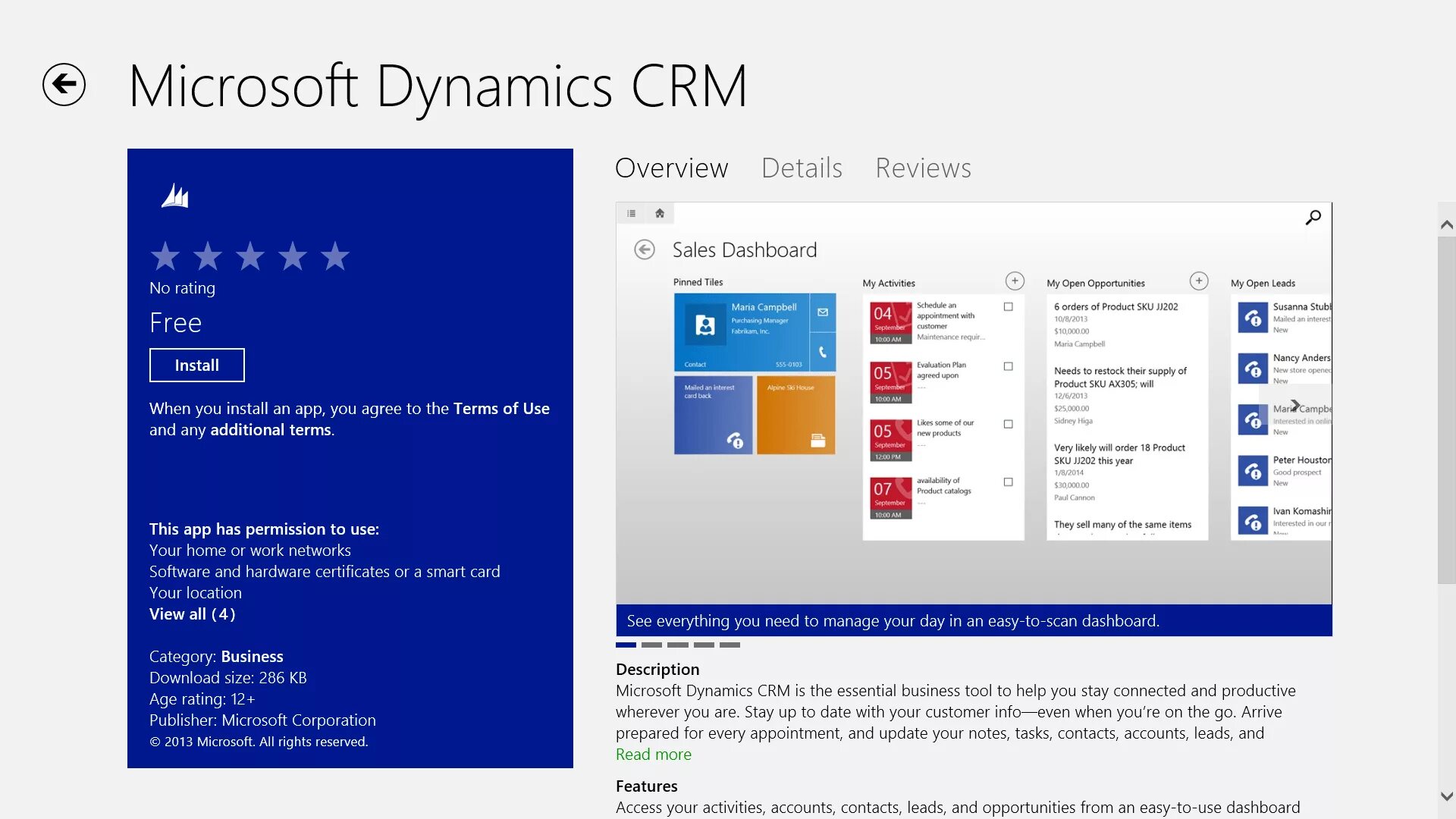Toggle checkbox next to Evaluation Plan activity

coord(1009,365)
